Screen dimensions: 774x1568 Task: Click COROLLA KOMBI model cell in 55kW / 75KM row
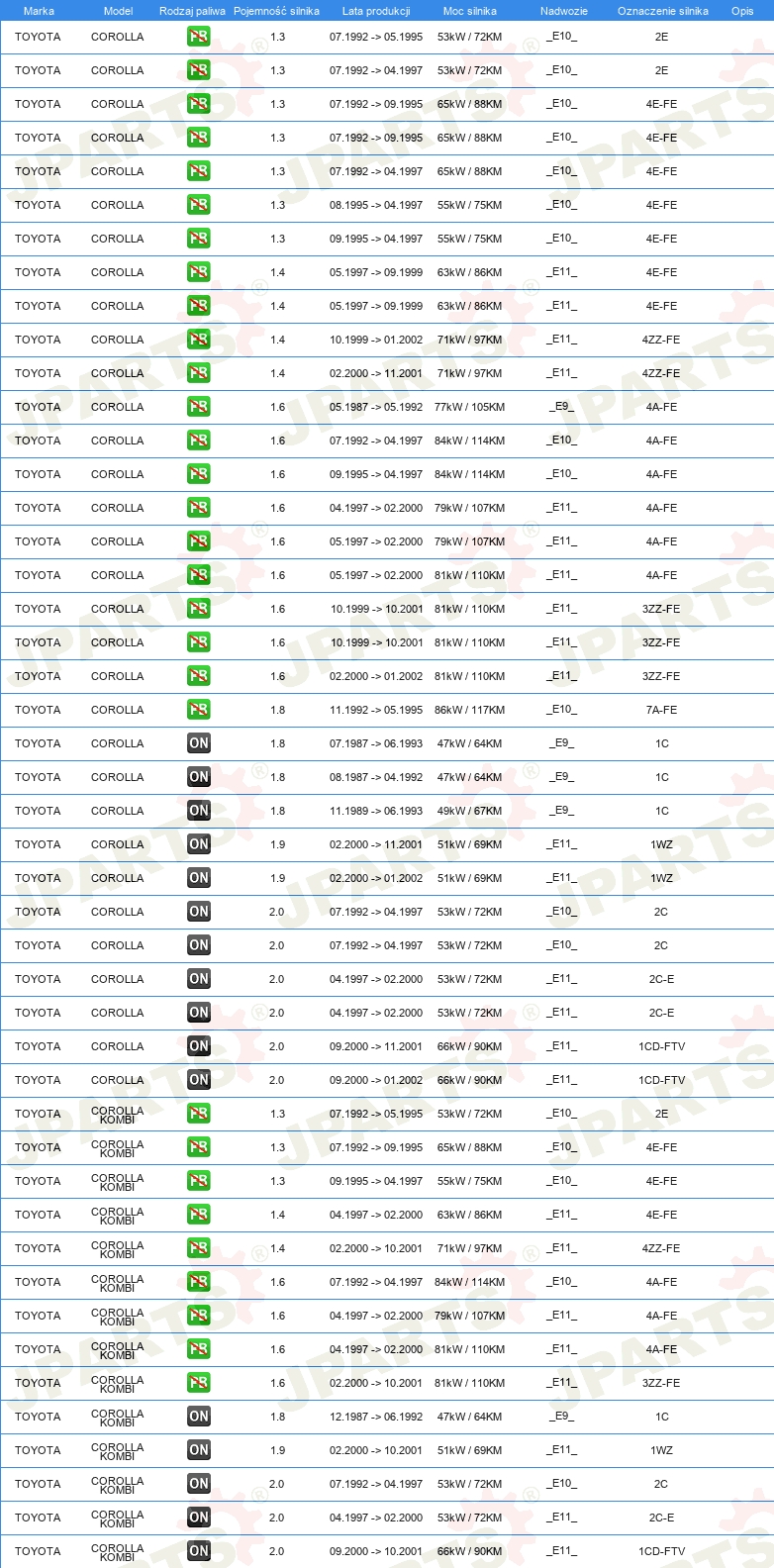pyautogui.click(x=117, y=1182)
